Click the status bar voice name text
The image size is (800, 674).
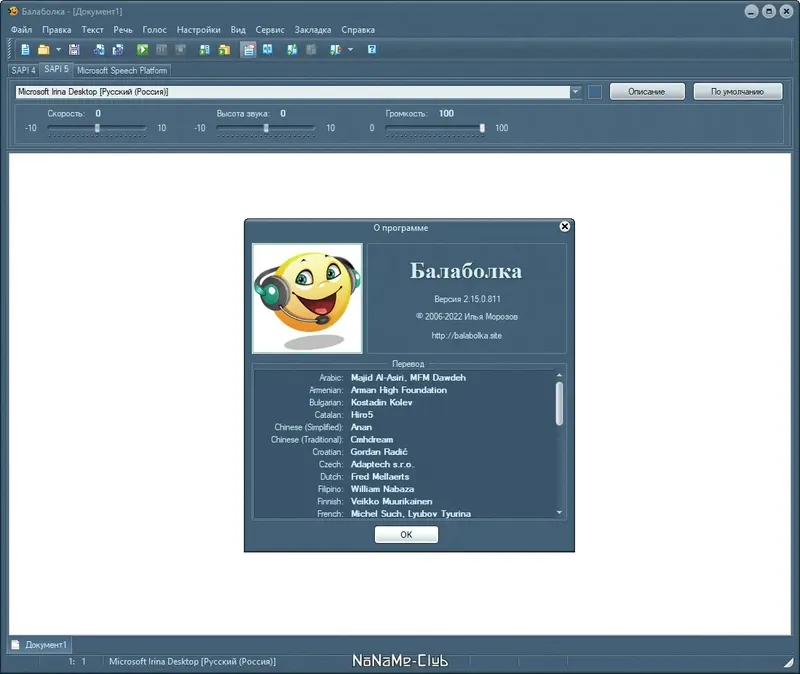(192, 662)
